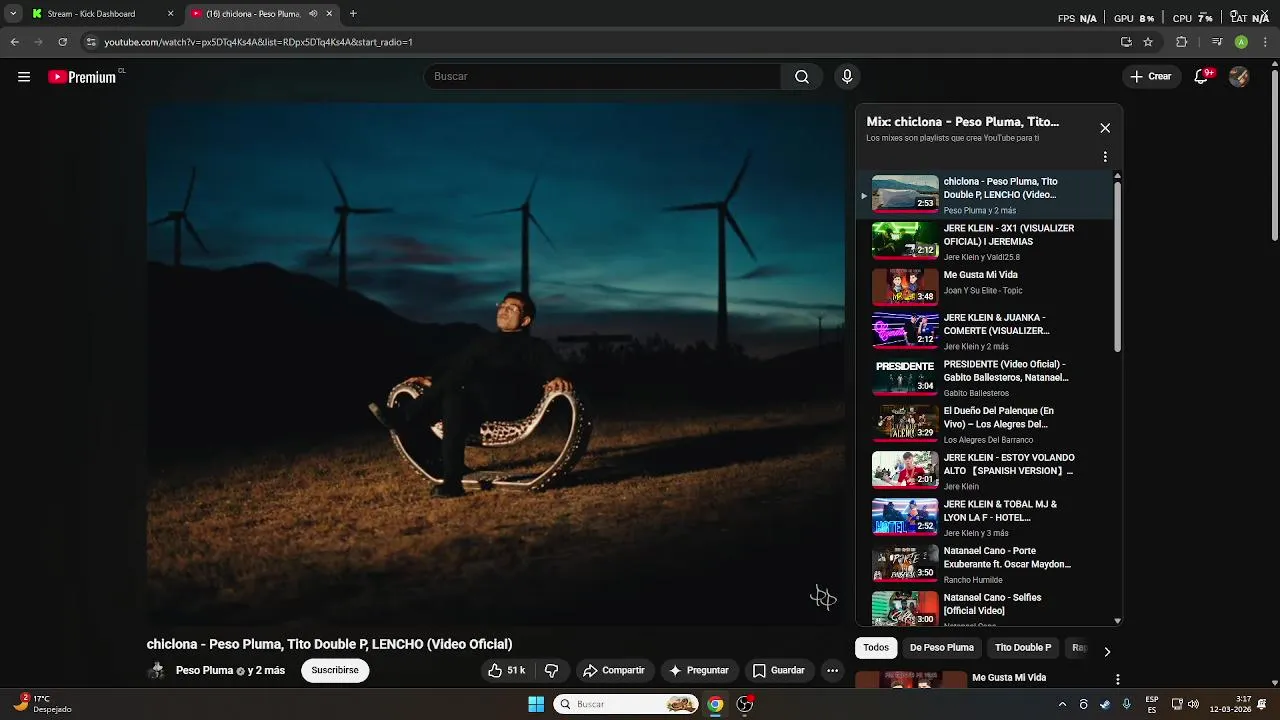Show hidden system tray icons
Viewport: 1280px width, 720px height.
tap(1062, 704)
